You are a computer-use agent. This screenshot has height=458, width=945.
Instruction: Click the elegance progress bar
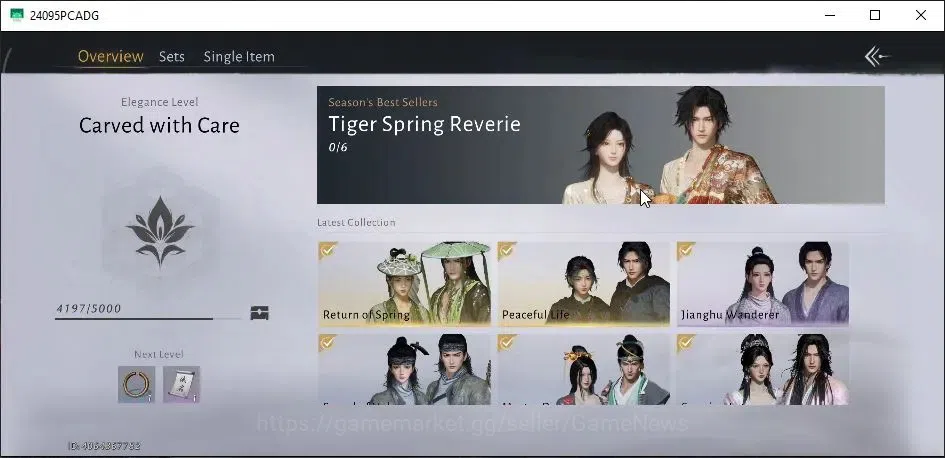(148, 318)
